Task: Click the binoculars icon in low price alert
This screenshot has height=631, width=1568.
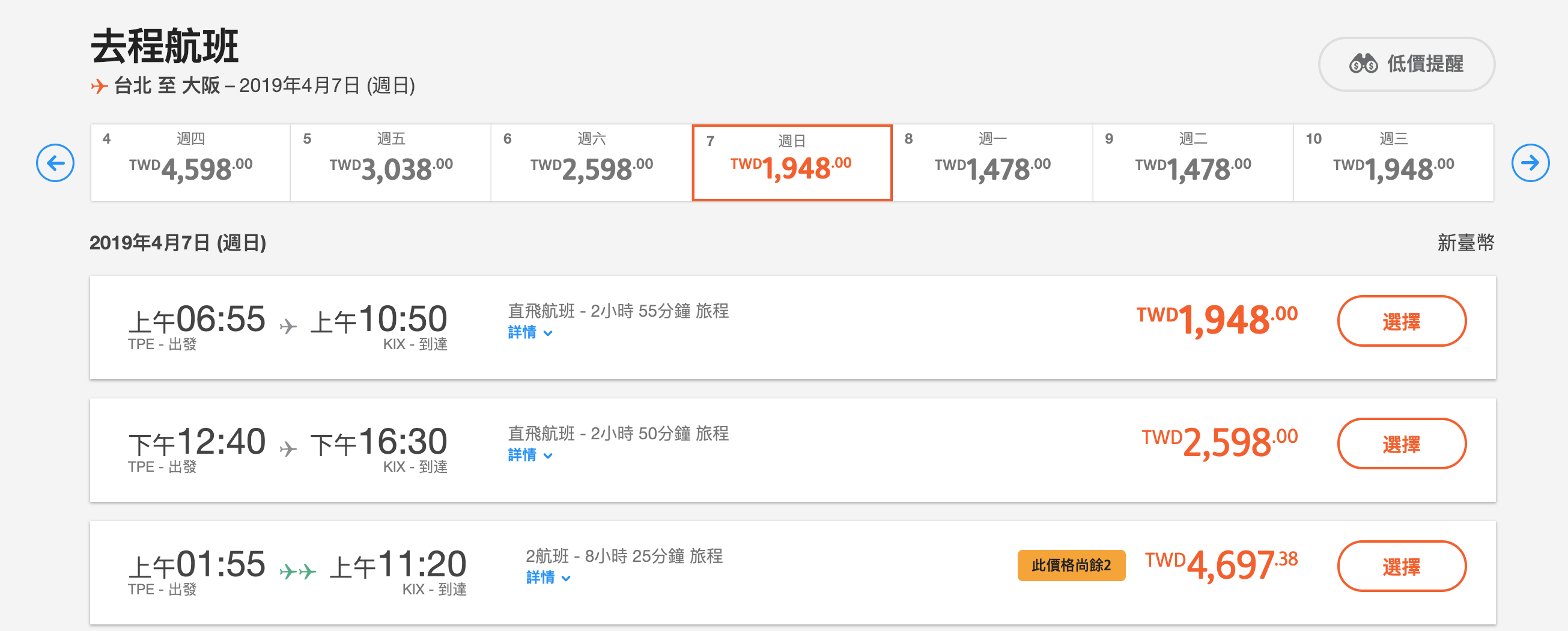Action: pos(1363,63)
